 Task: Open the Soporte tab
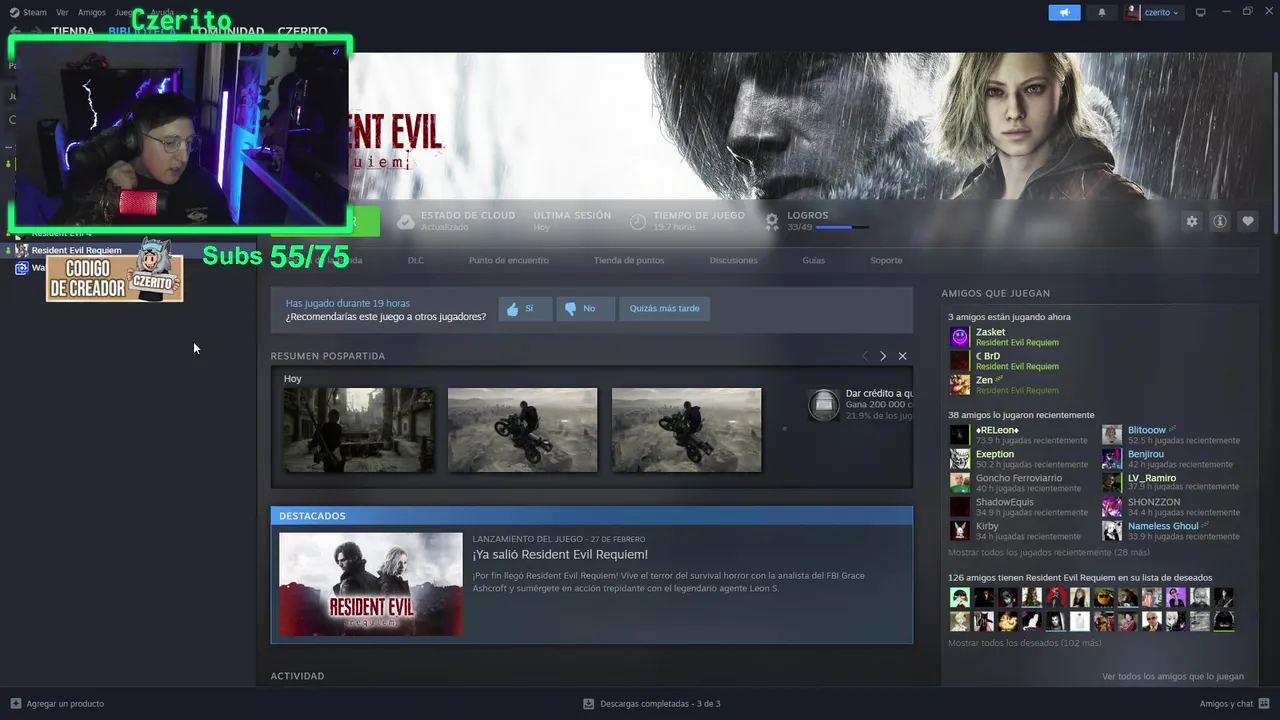pyautogui.click(x=886, y=260)
